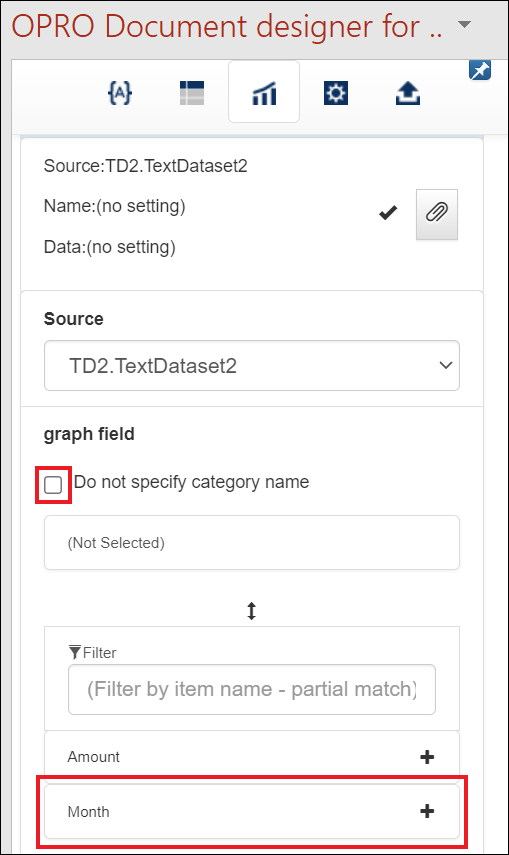
Task: Click the Source dropdown chevron arrow
Action: pos(446,365)
